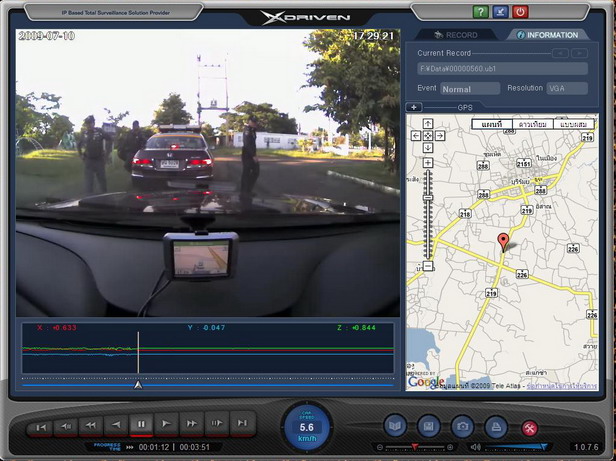Screen dimensions: 616x461
Task: Click the total time 00:03:51
Action: pyautogui.click(x=195, y=447)
